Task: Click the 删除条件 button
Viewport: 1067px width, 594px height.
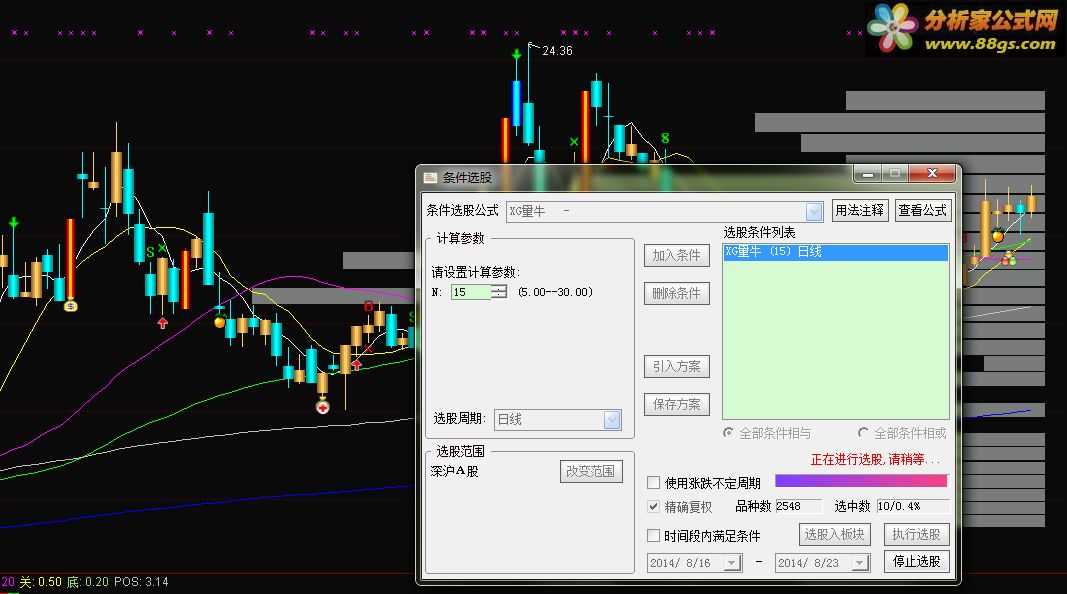Action: click(676, 293)
